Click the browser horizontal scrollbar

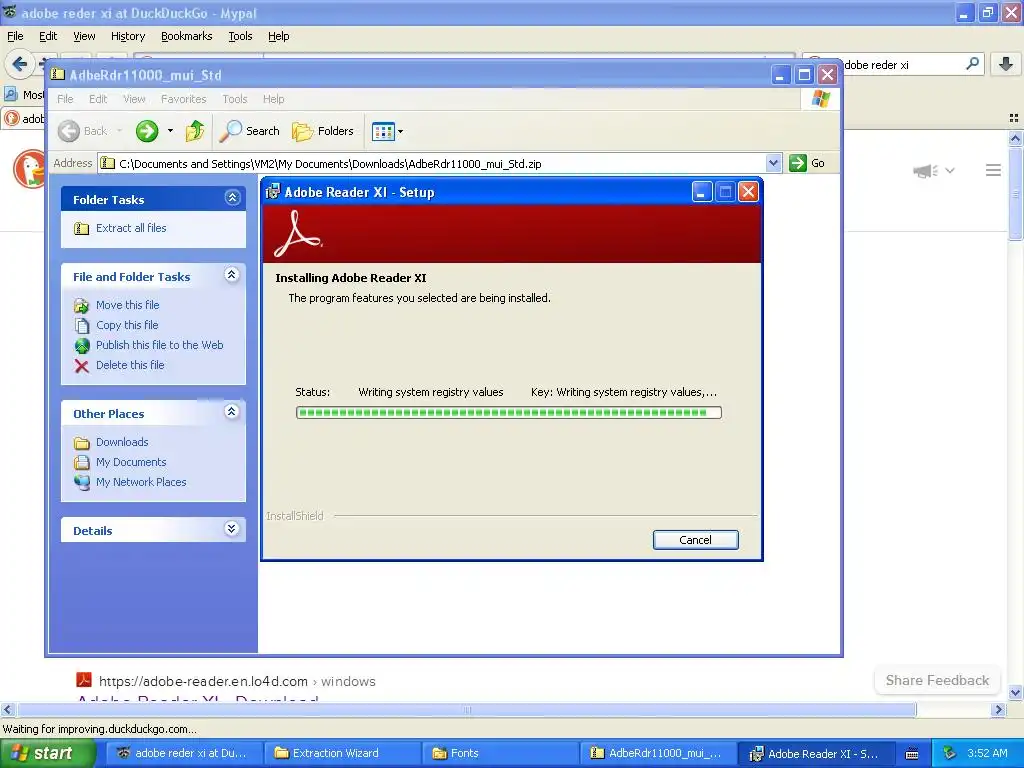467,710
